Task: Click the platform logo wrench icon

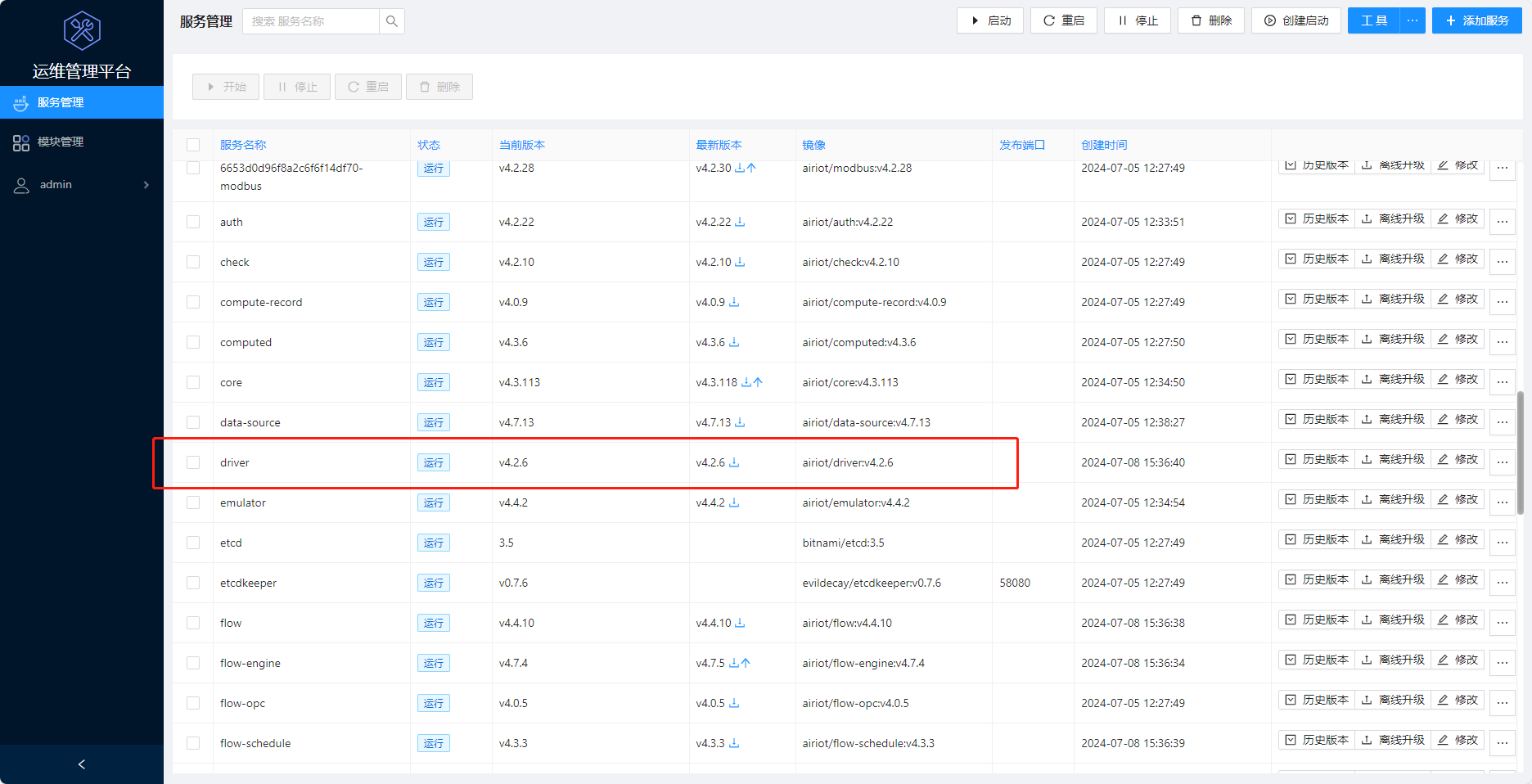Action: click(82, 31)
